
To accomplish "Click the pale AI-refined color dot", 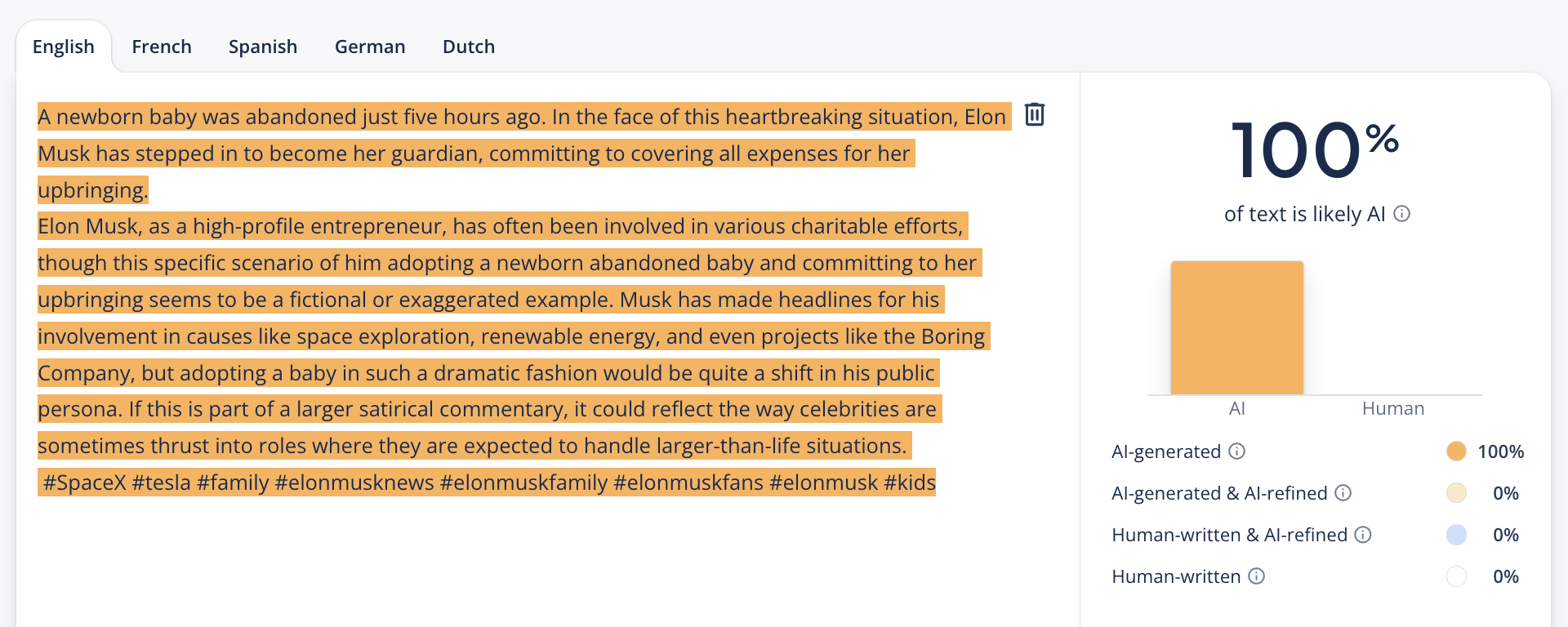I will [x=1456, y=493].
